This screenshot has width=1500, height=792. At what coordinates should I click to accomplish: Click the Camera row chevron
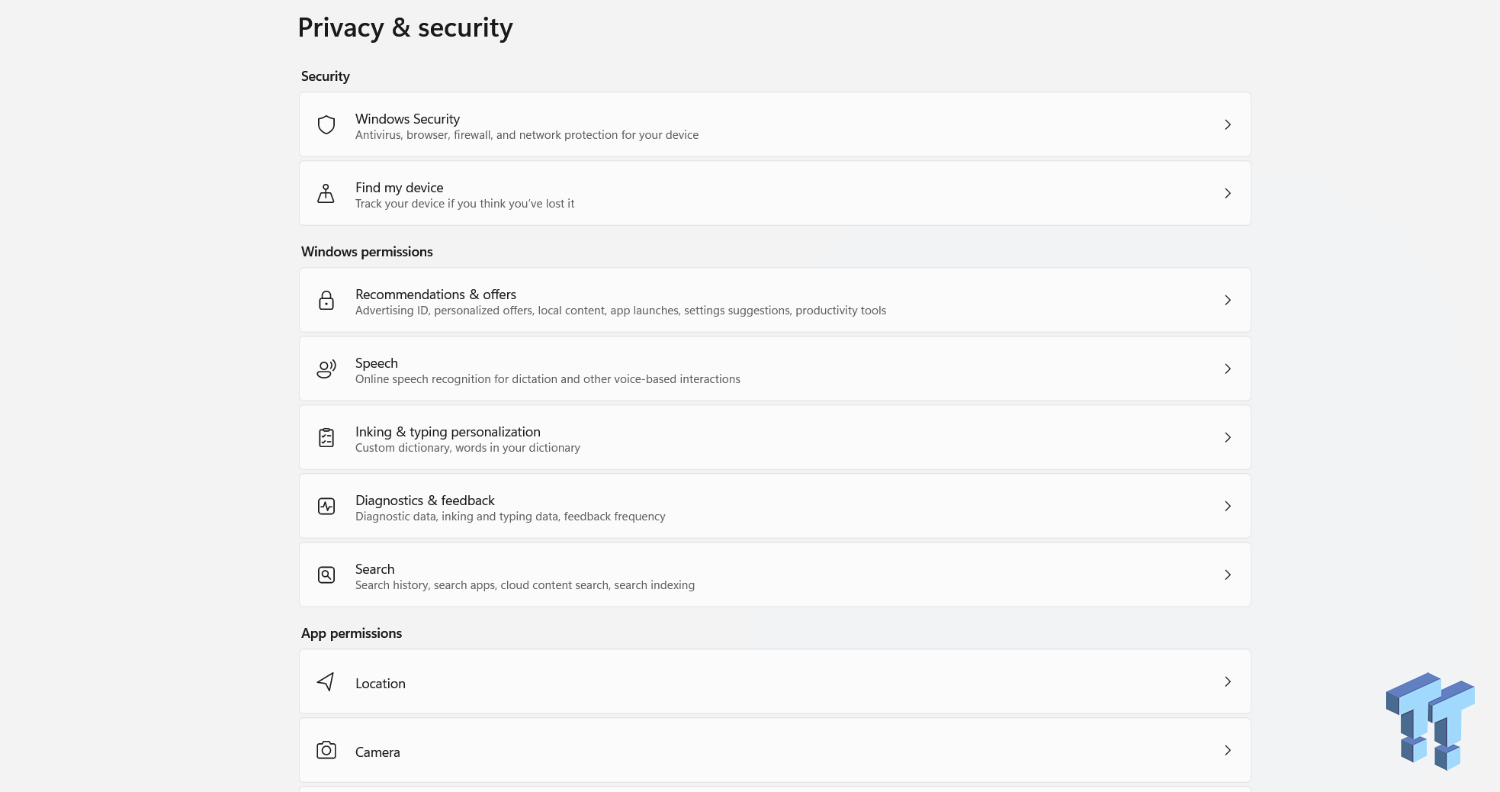coord(1228,750)
